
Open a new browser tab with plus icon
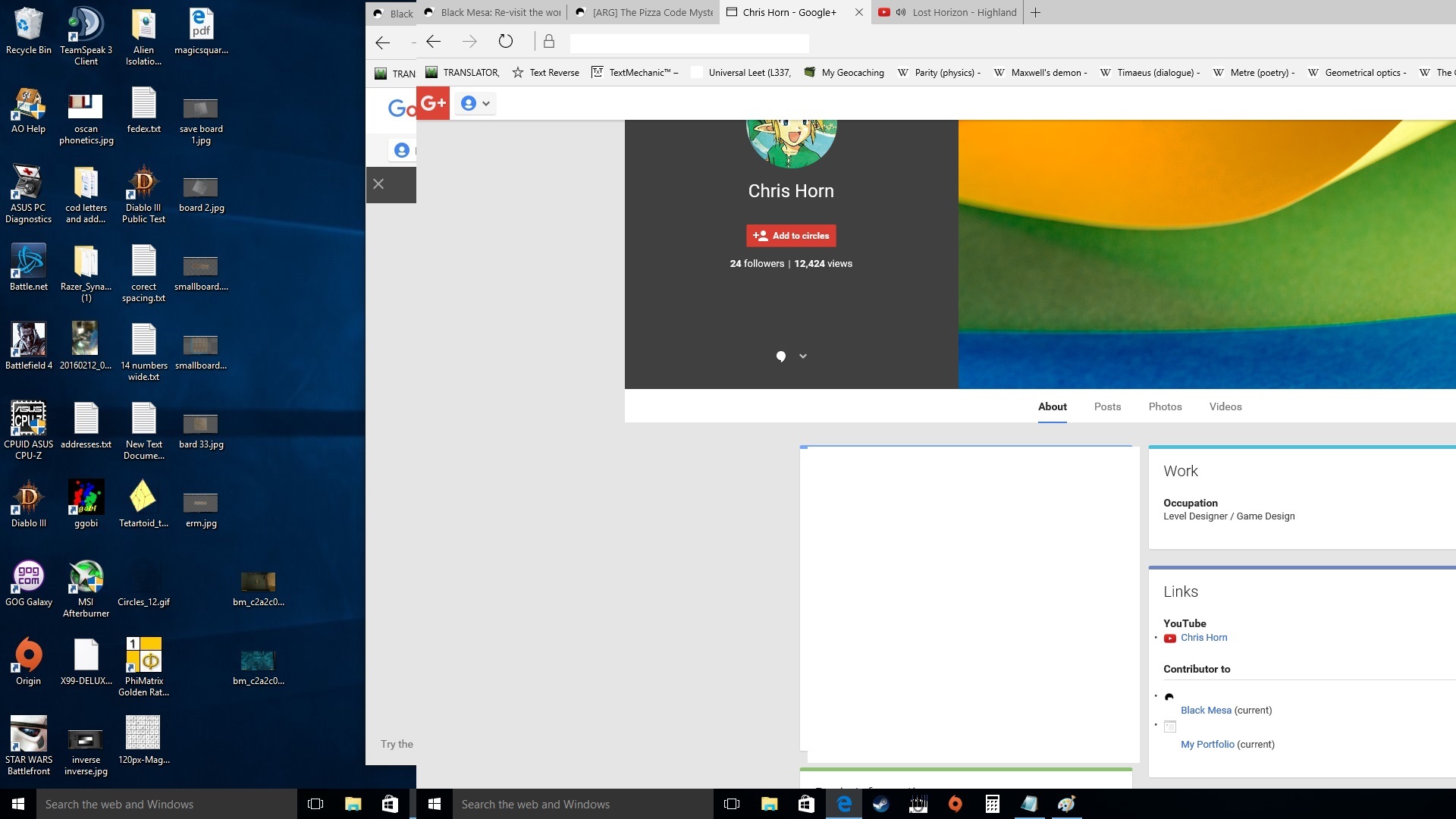pyautogui.click(x=1035, y=12)
